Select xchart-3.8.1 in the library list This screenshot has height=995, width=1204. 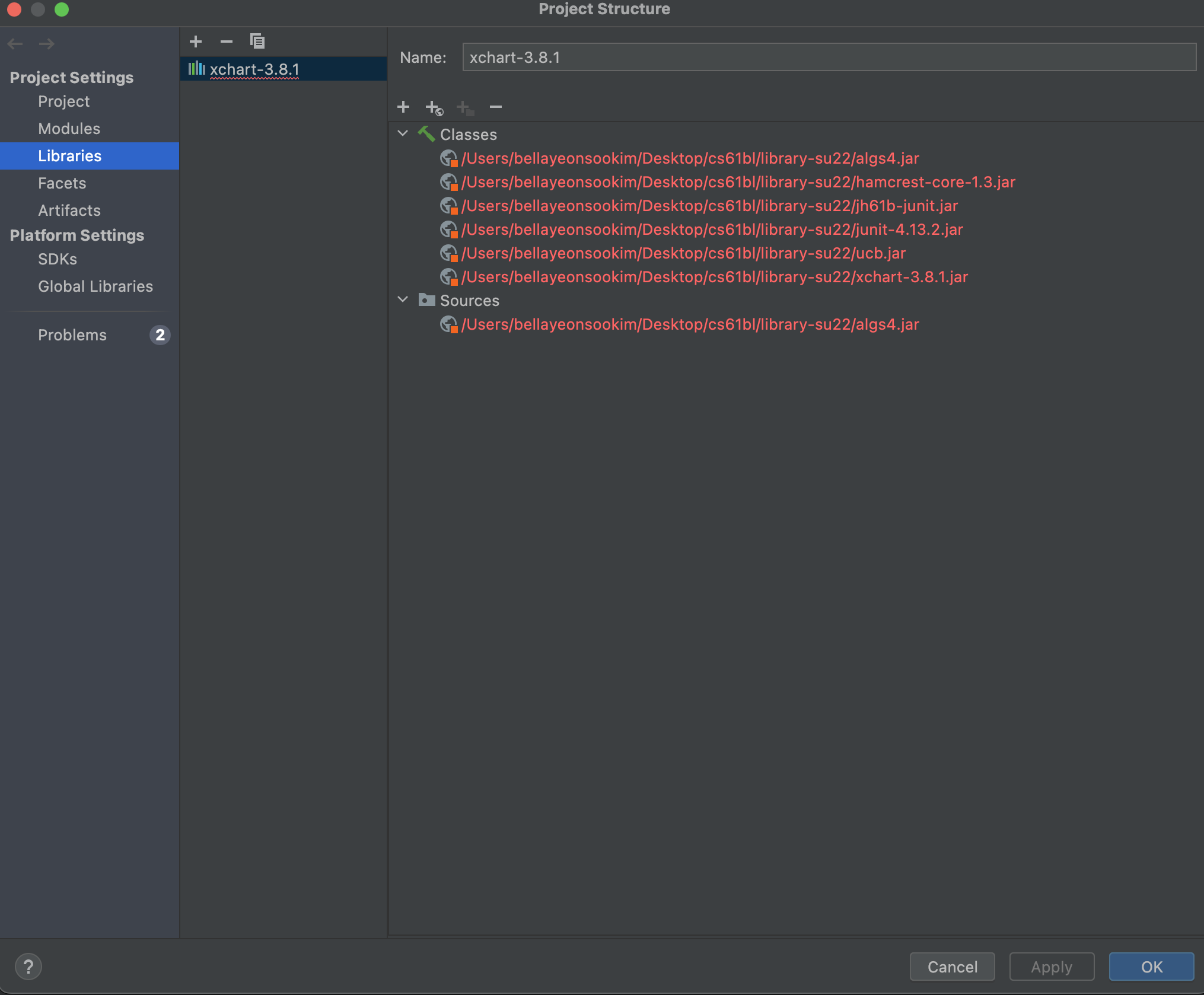pyautogui.click(x=254, y=69)
